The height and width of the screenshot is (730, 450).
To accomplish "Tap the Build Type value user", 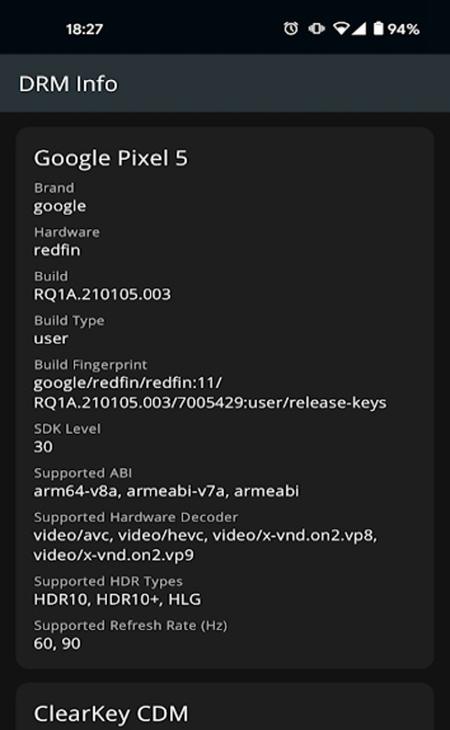I will 51,338.
